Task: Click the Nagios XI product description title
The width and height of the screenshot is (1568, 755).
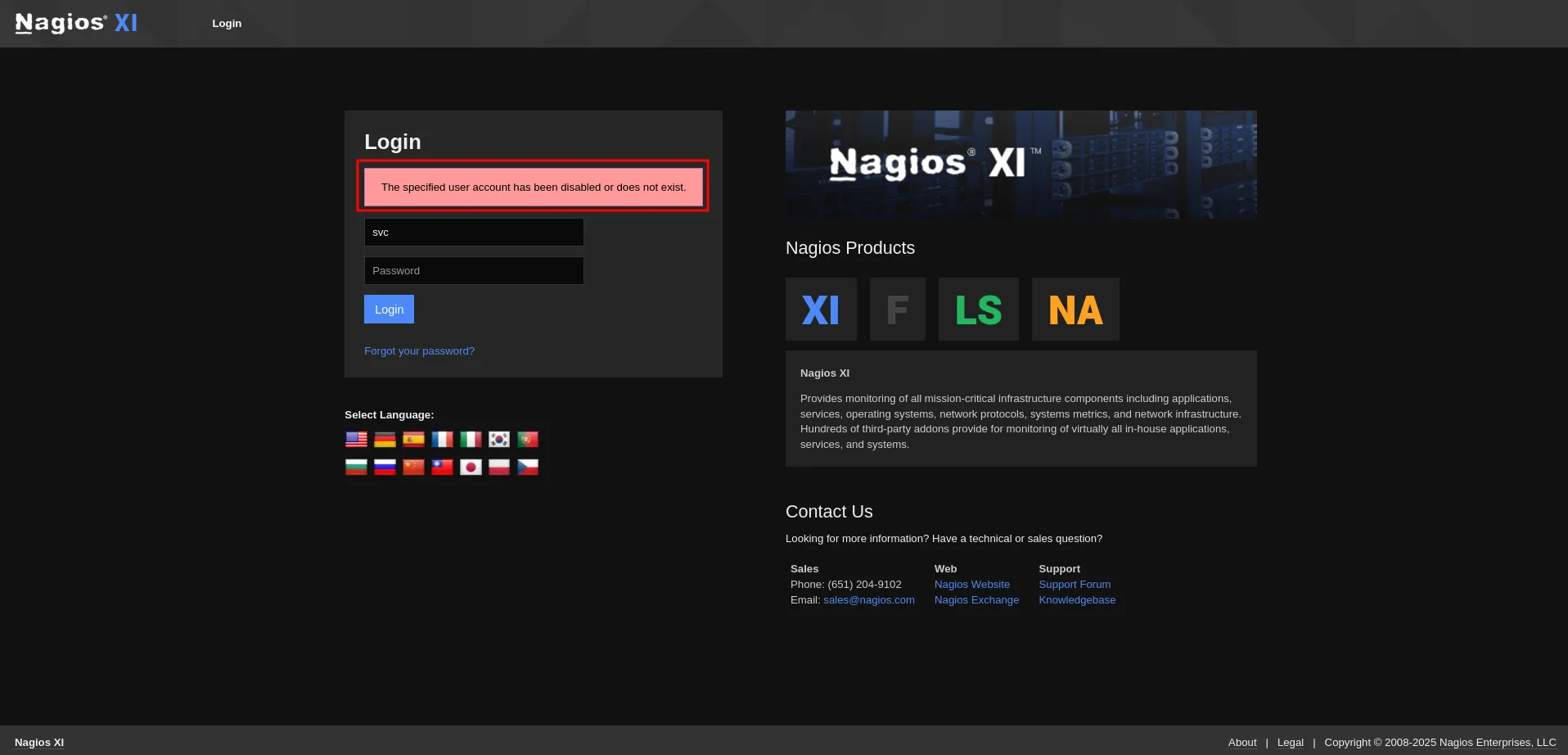Action: [825, 373]
